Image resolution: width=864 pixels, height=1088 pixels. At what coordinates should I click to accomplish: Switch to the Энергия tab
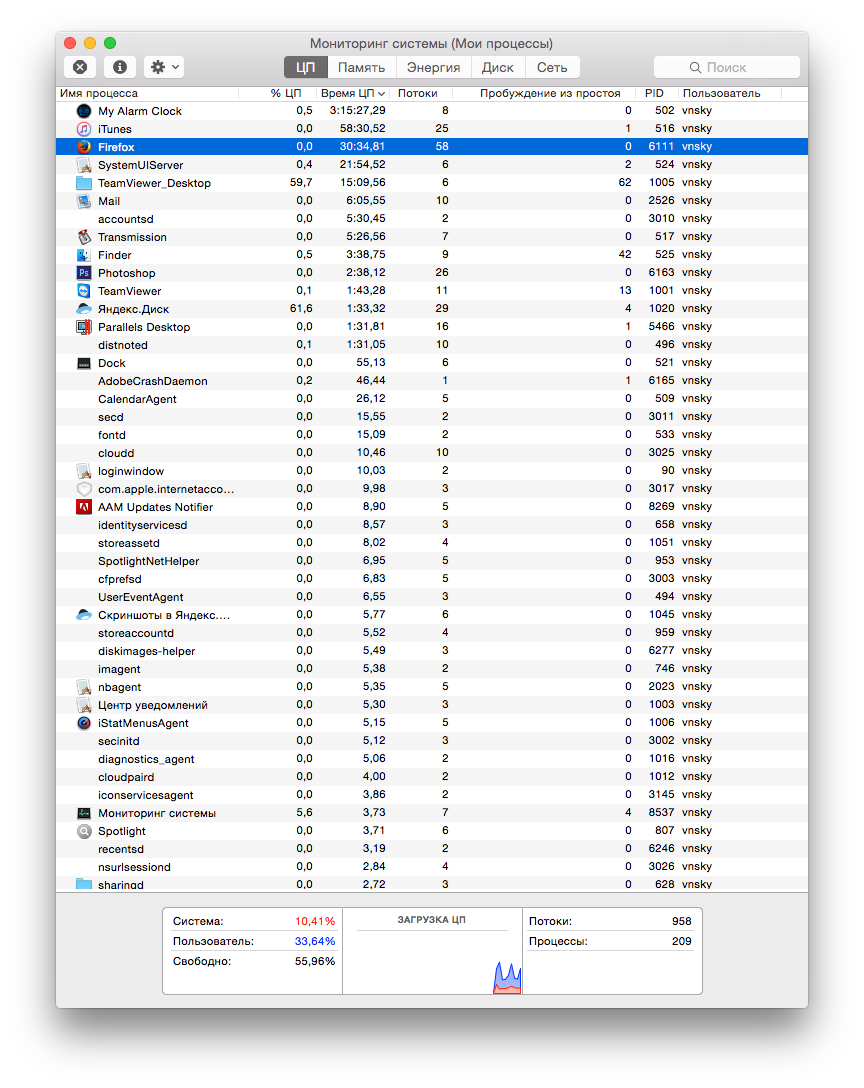(434, 67)
